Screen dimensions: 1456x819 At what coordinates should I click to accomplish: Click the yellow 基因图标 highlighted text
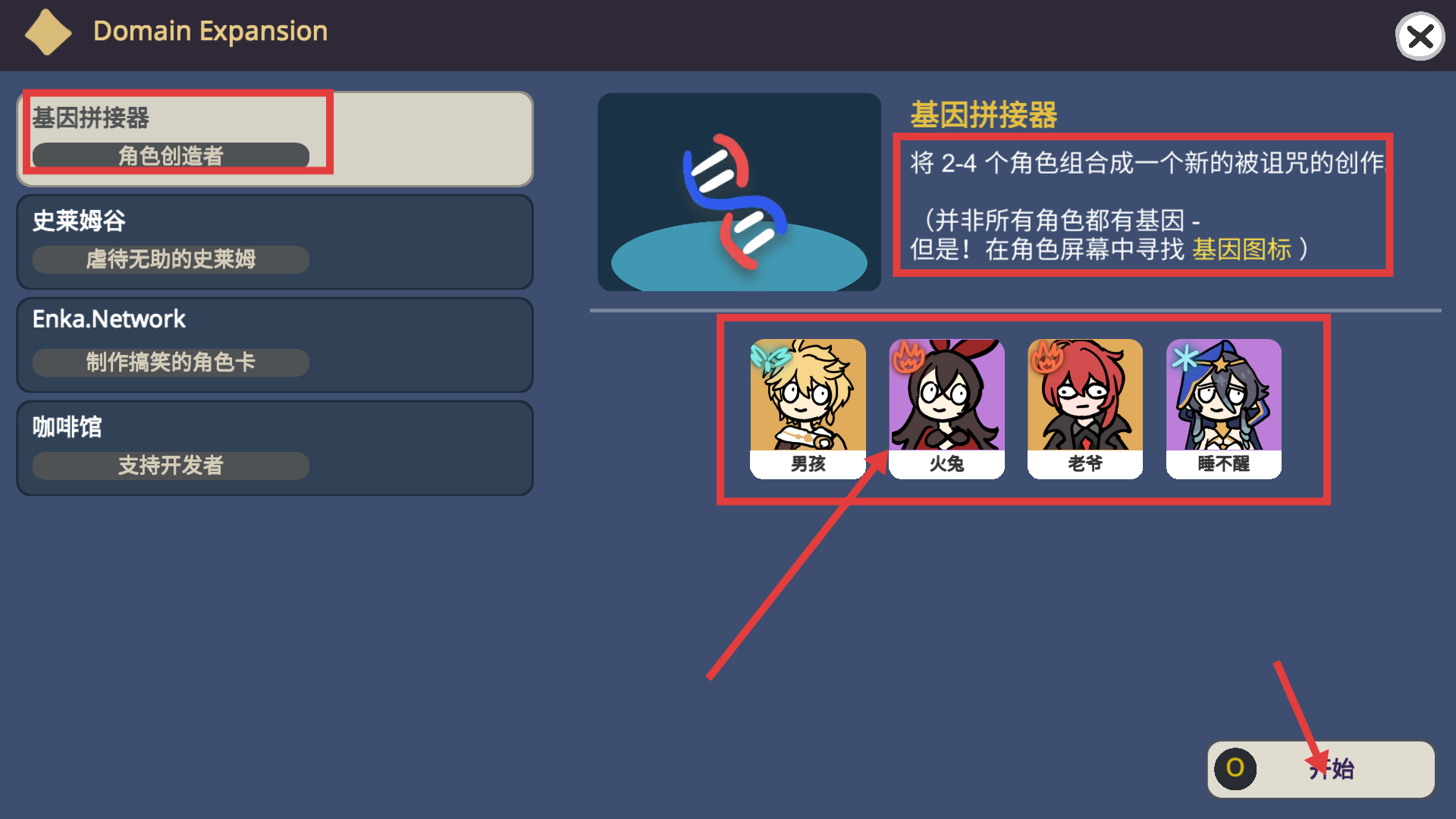coord(1242,249)
